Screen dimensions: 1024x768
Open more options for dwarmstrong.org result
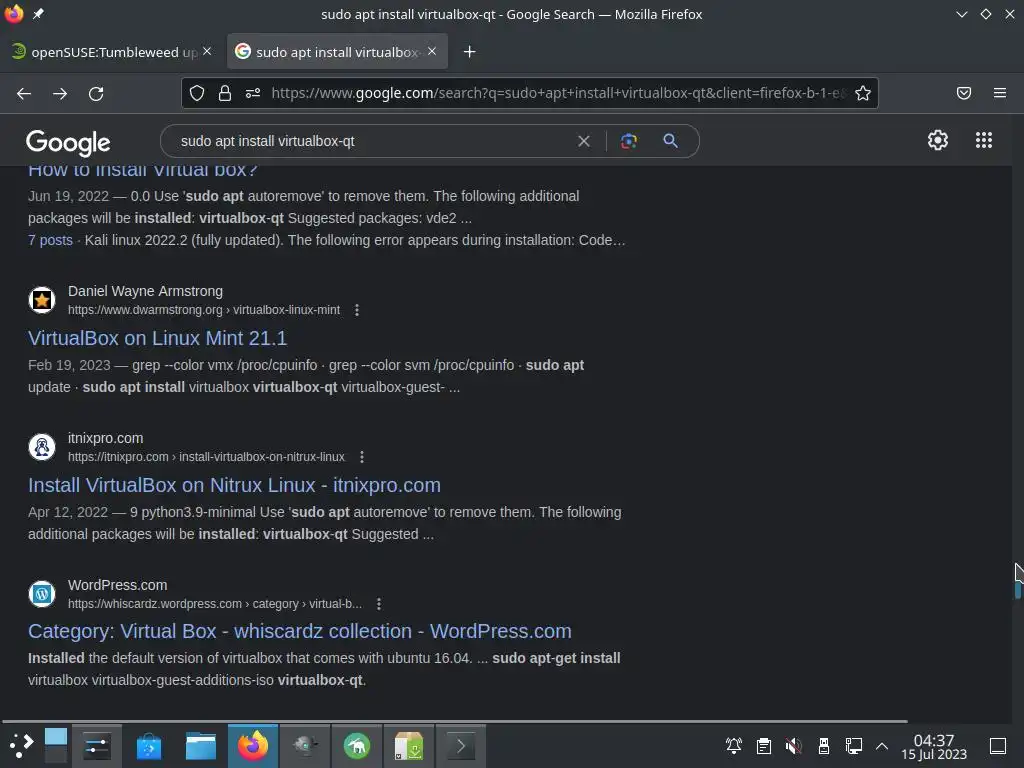(357, 310)
